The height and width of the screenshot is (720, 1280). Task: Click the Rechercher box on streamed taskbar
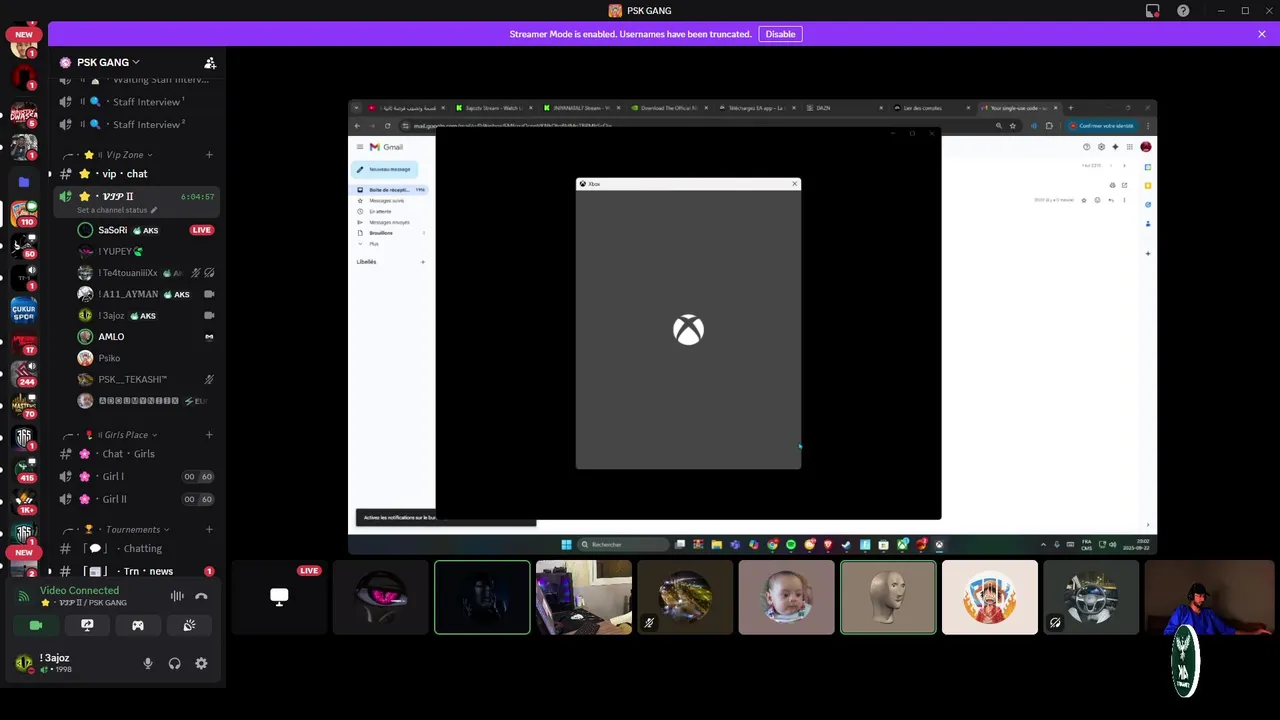point(624,545)
